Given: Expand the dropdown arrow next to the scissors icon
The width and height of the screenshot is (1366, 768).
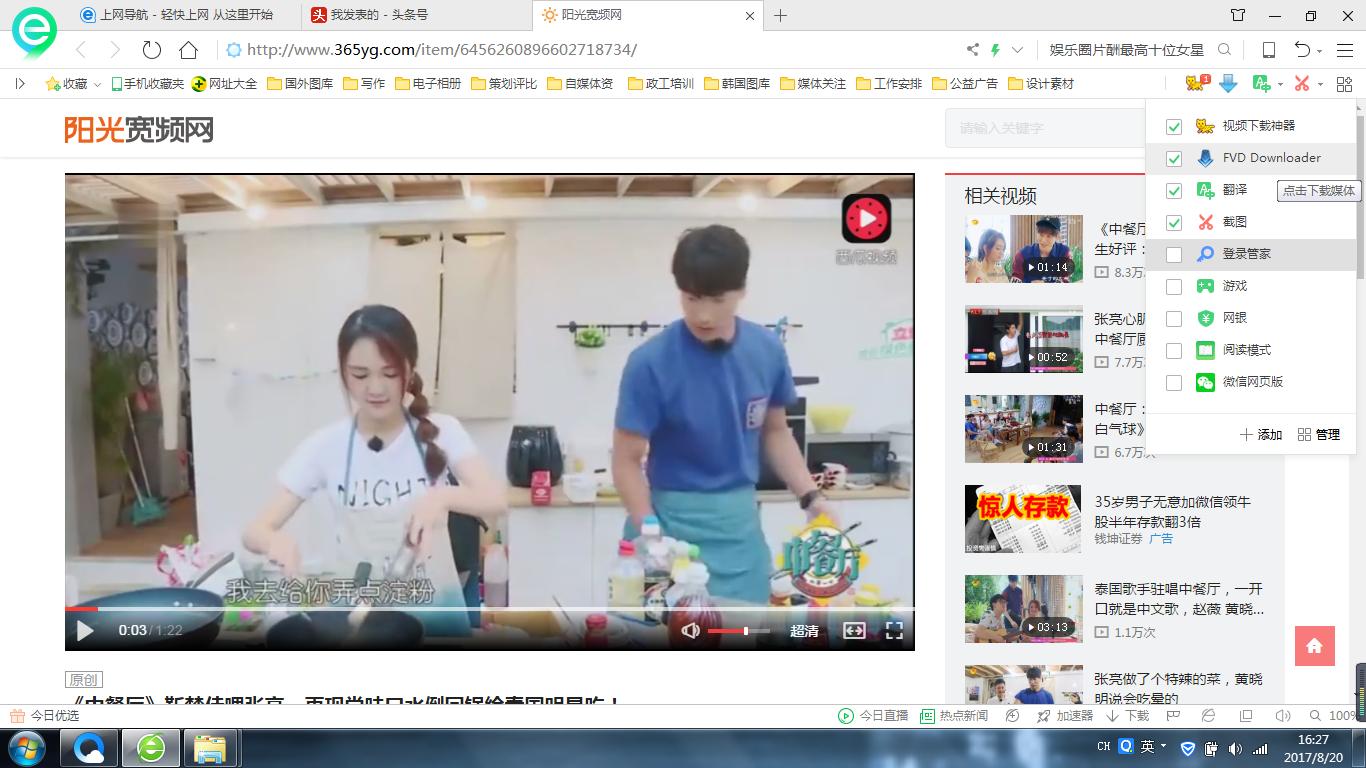Looking at the screenshot, I should 1320,85.
